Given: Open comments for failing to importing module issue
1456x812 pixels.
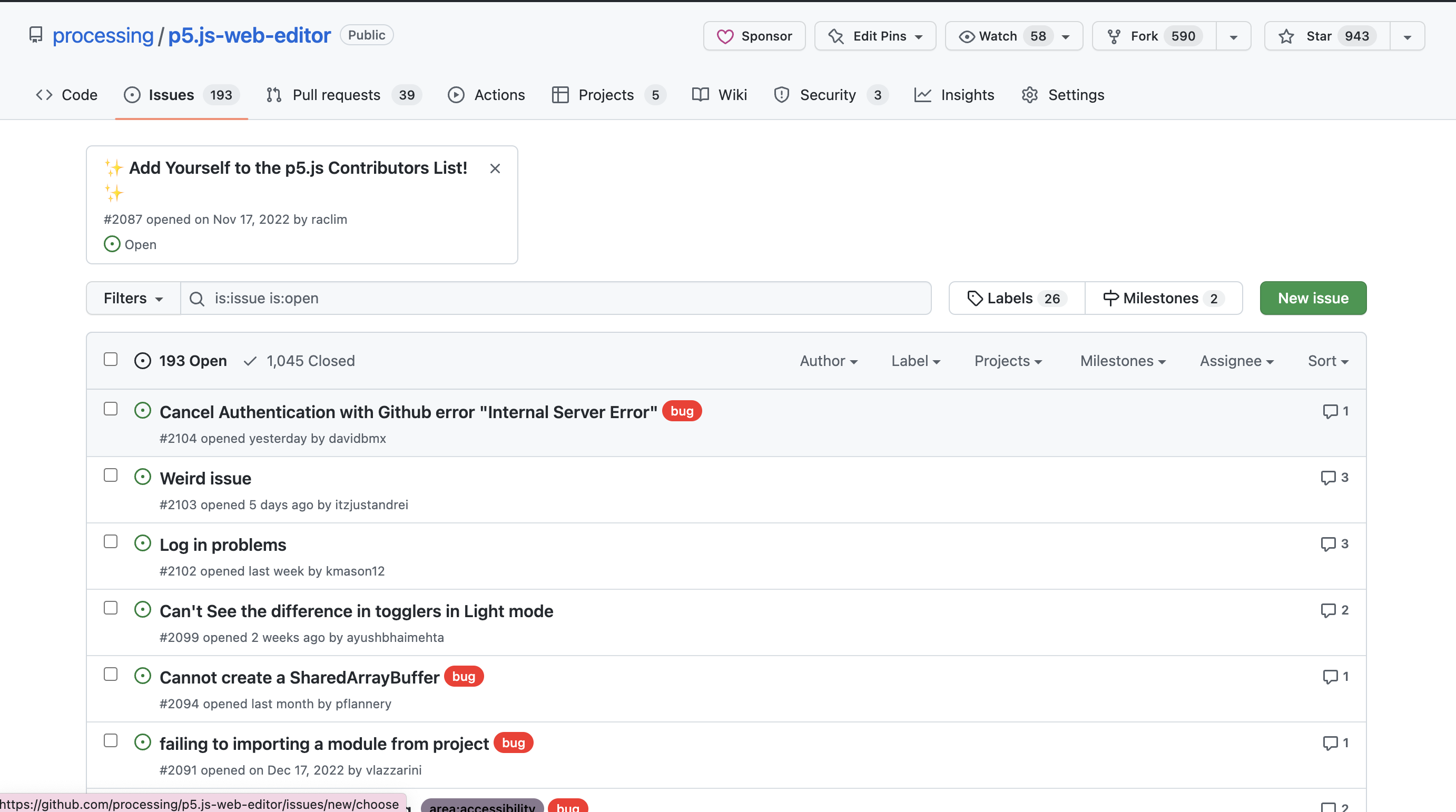Looking at the screenshot, I should coord(1335,742).
